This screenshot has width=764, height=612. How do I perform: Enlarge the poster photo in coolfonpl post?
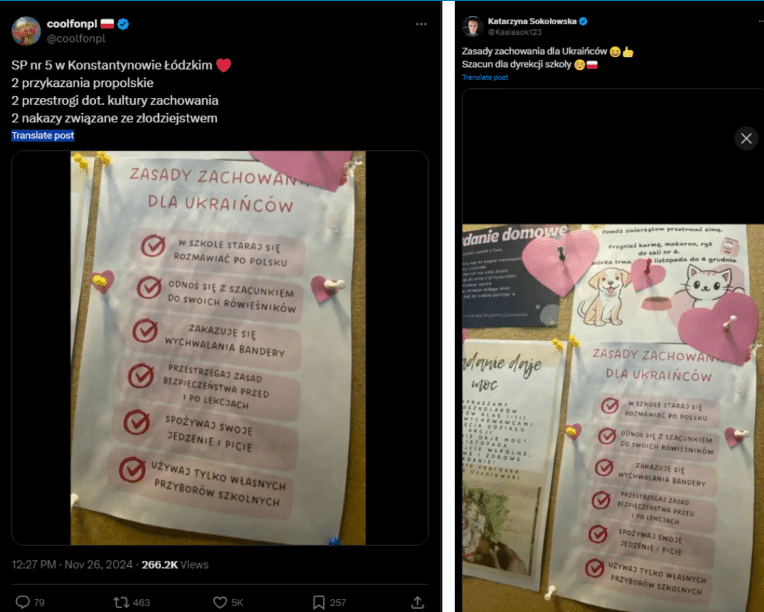[220, 347]
